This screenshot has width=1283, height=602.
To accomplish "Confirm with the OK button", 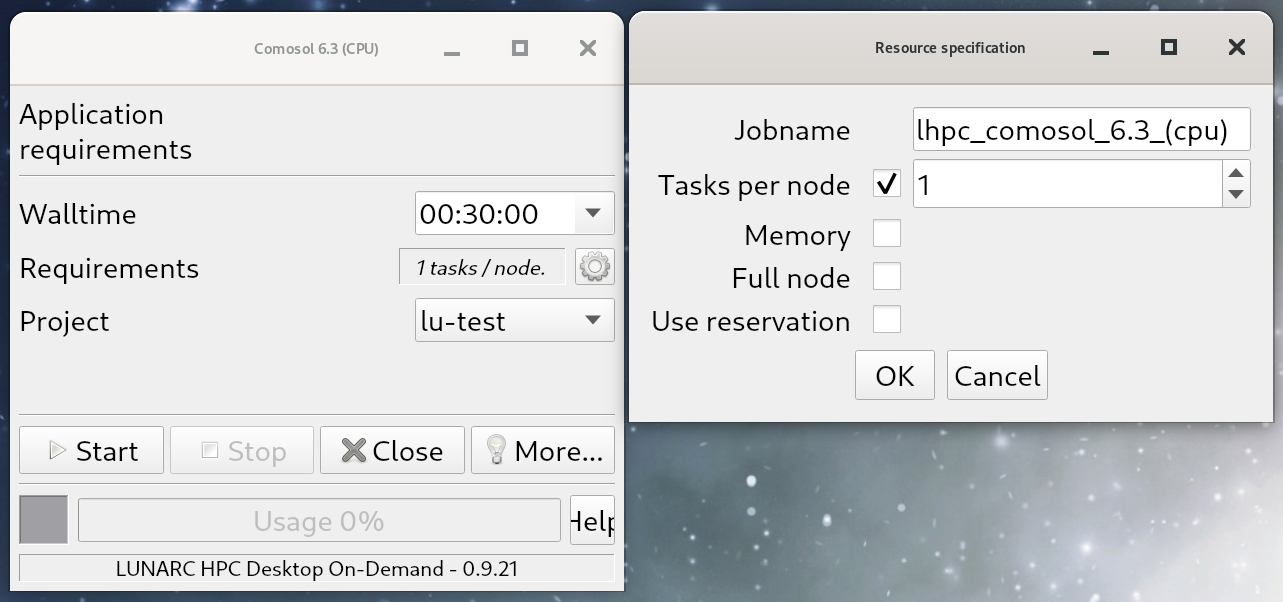I will (895, 375).
